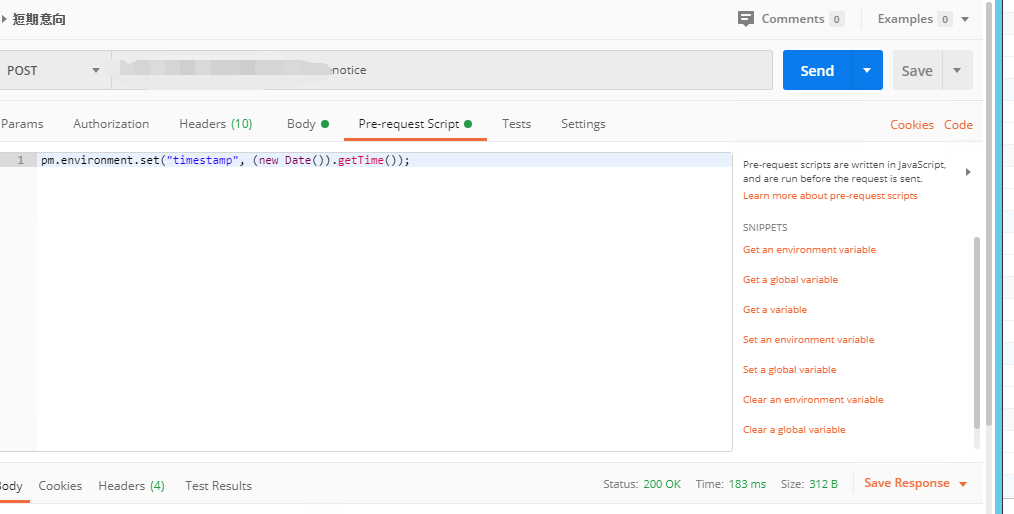Screen dimensions: 1014x514
Task: Switch to the Tests tab
Action: [516, 124]
